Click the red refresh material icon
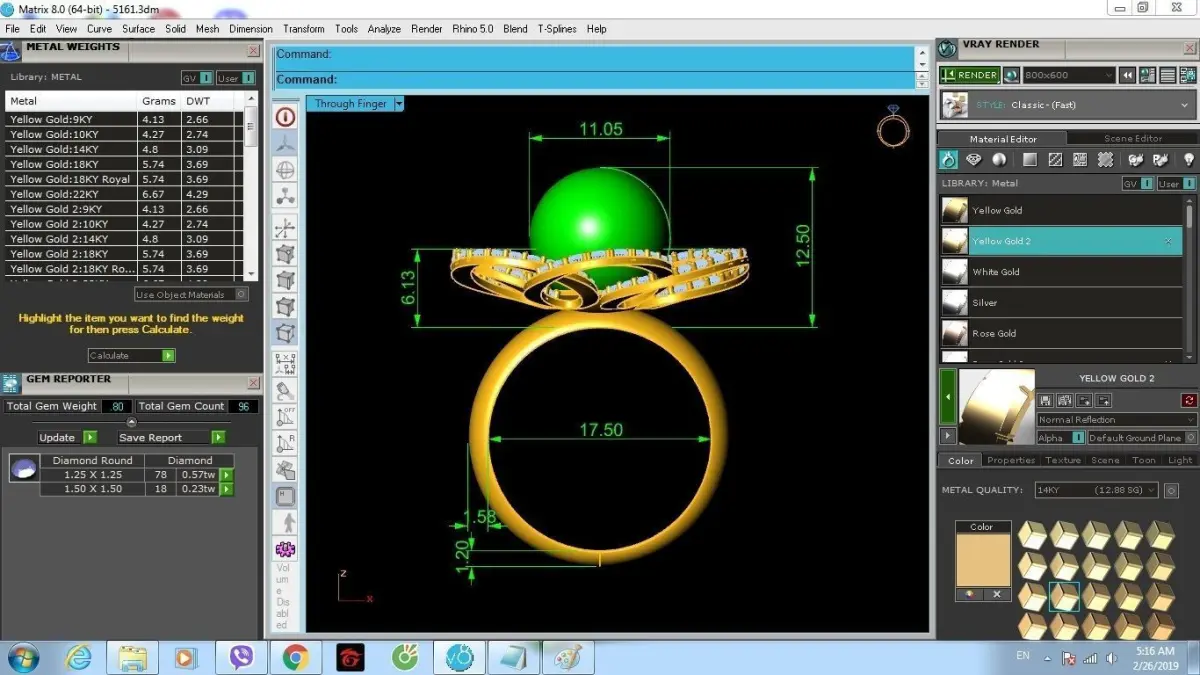This screenshot has width=1200, height=675. [x=1189, y=400]
